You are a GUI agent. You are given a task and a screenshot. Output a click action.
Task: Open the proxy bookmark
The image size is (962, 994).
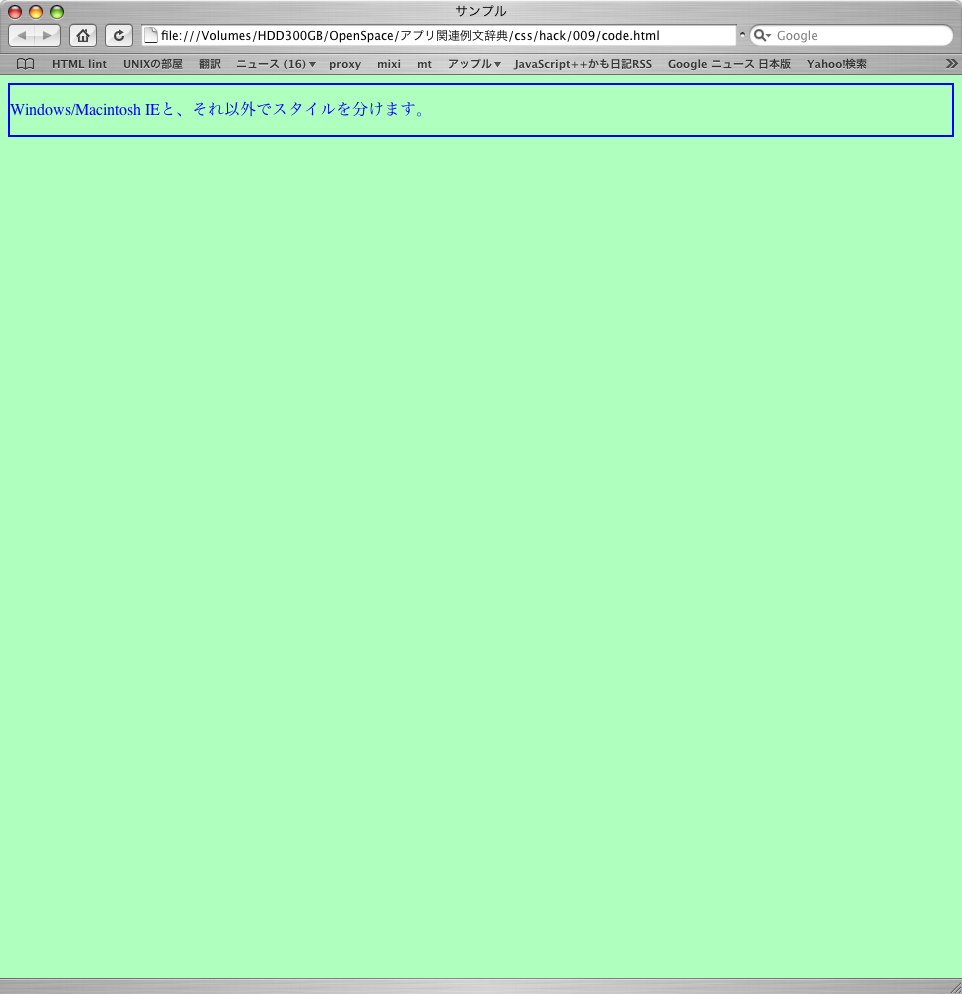[x=345, y=64]
